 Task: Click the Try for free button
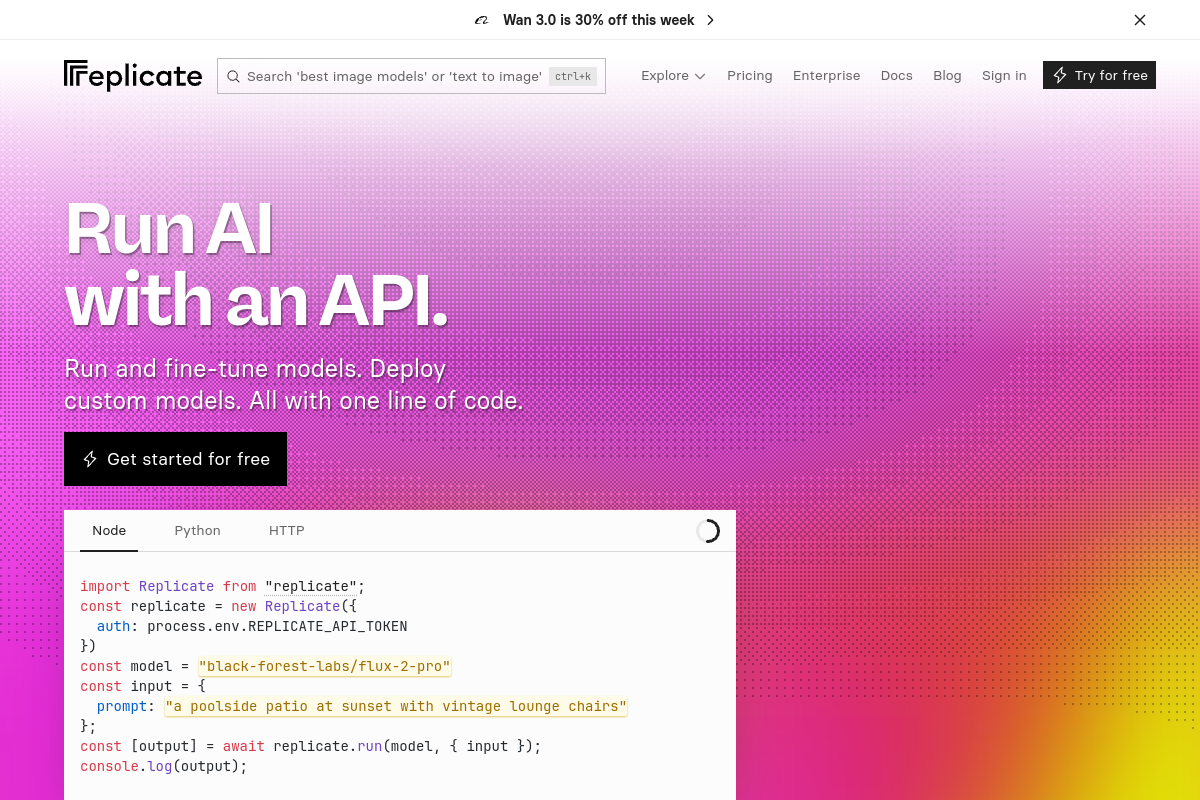(1099, 76)
